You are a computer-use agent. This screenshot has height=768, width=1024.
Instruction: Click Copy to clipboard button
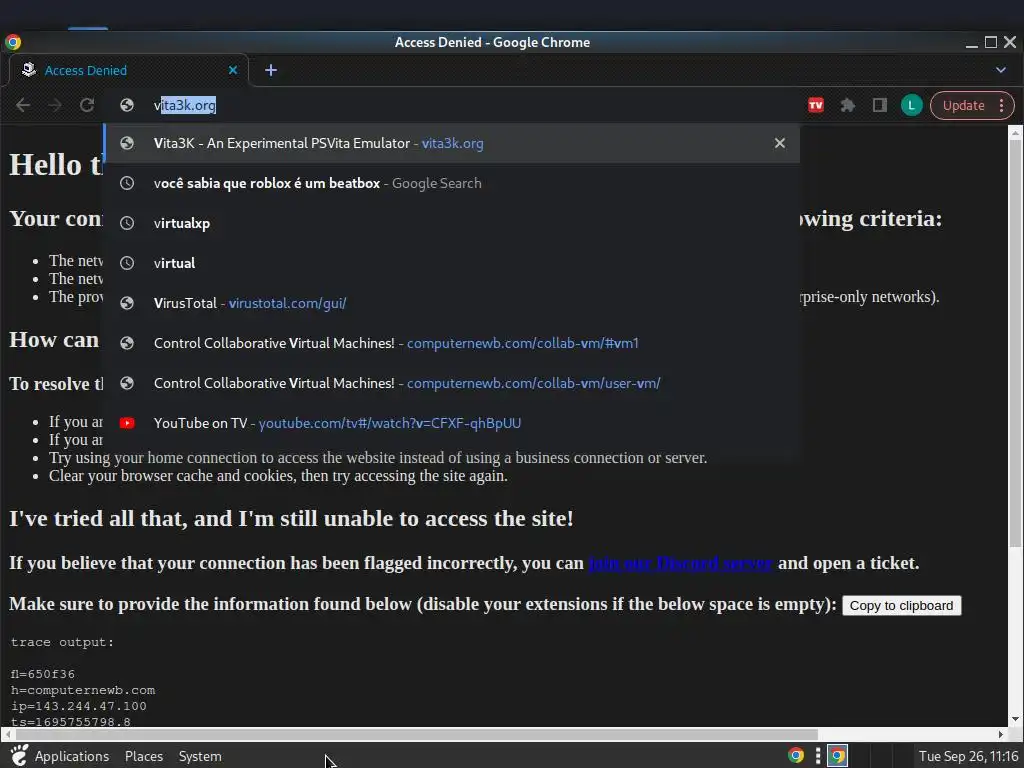901,605
